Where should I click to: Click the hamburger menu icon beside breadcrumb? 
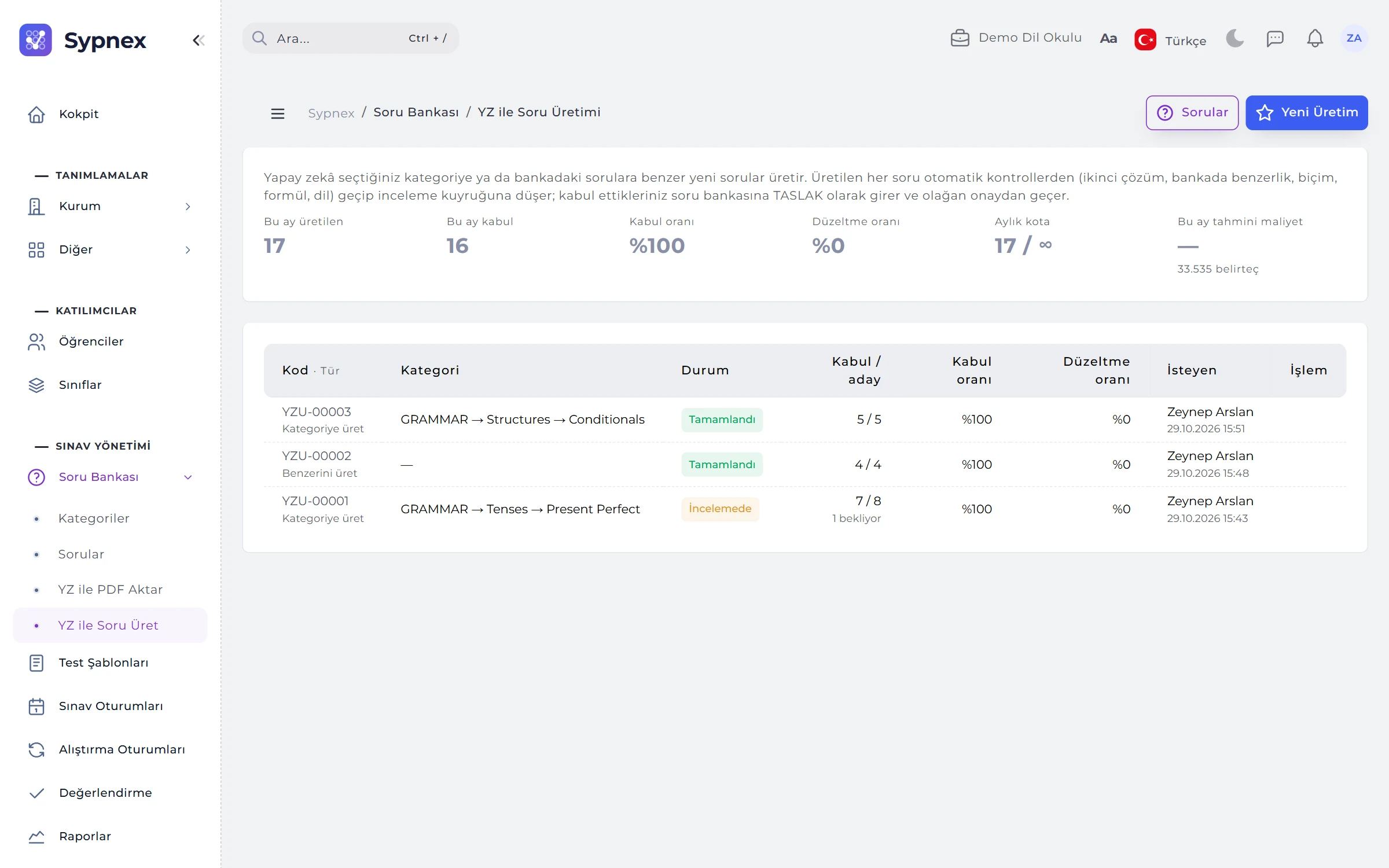[278, 113]
